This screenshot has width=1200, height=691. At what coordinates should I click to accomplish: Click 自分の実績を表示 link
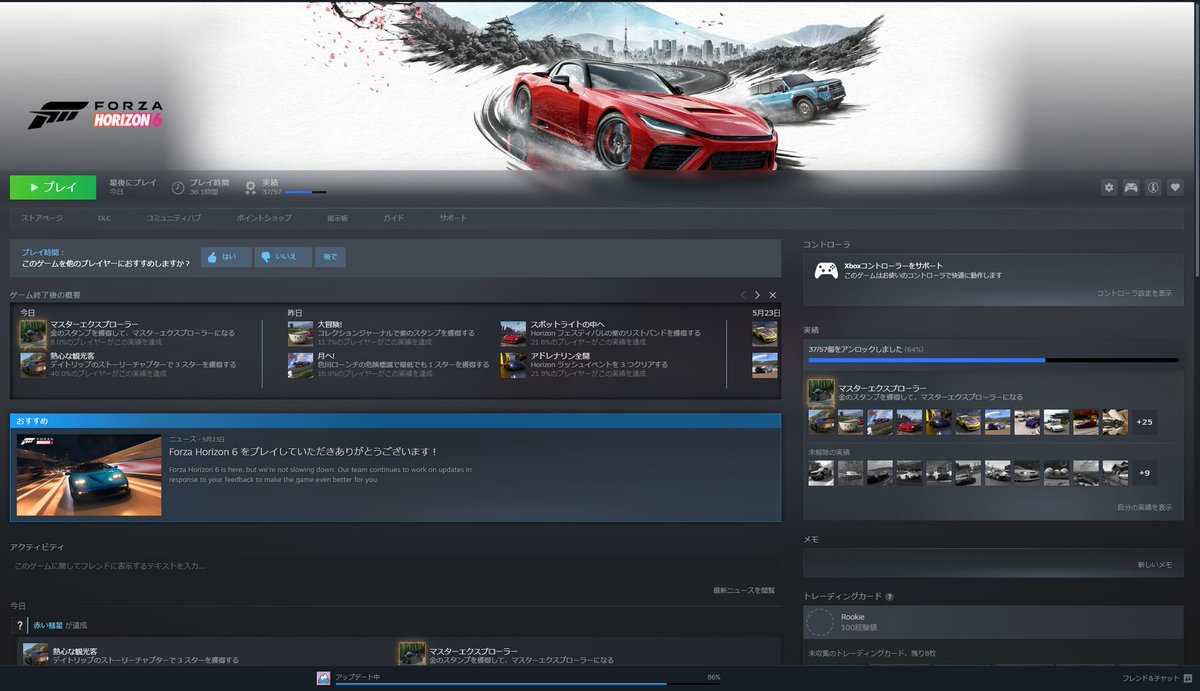tap(1144, 507)
